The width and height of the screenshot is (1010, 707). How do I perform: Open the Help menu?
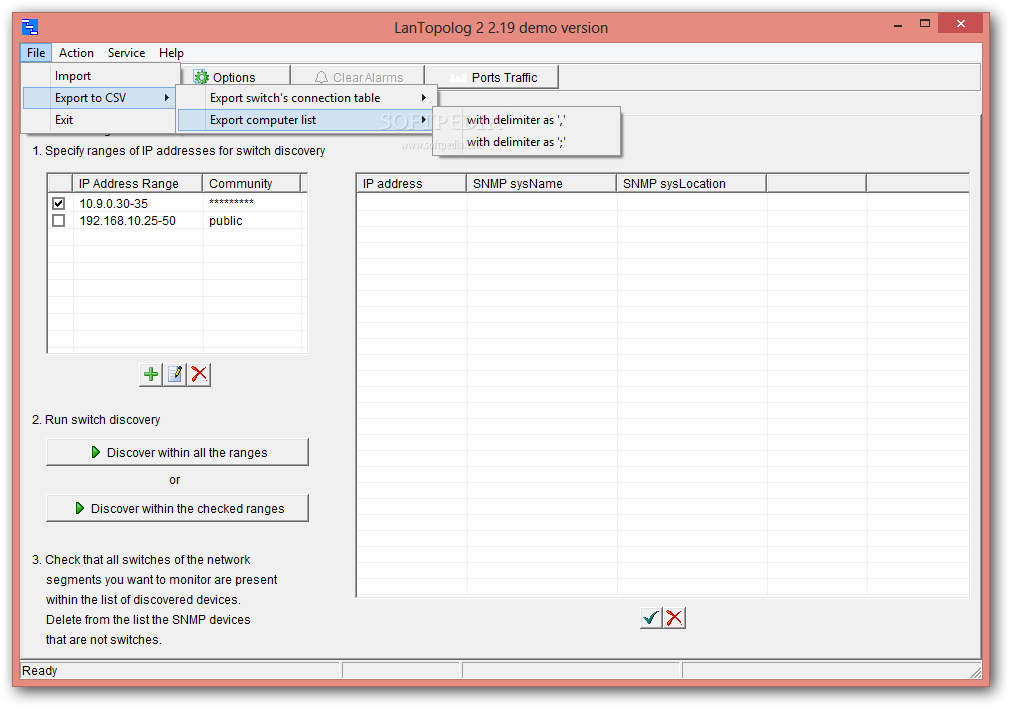(171, 53)
